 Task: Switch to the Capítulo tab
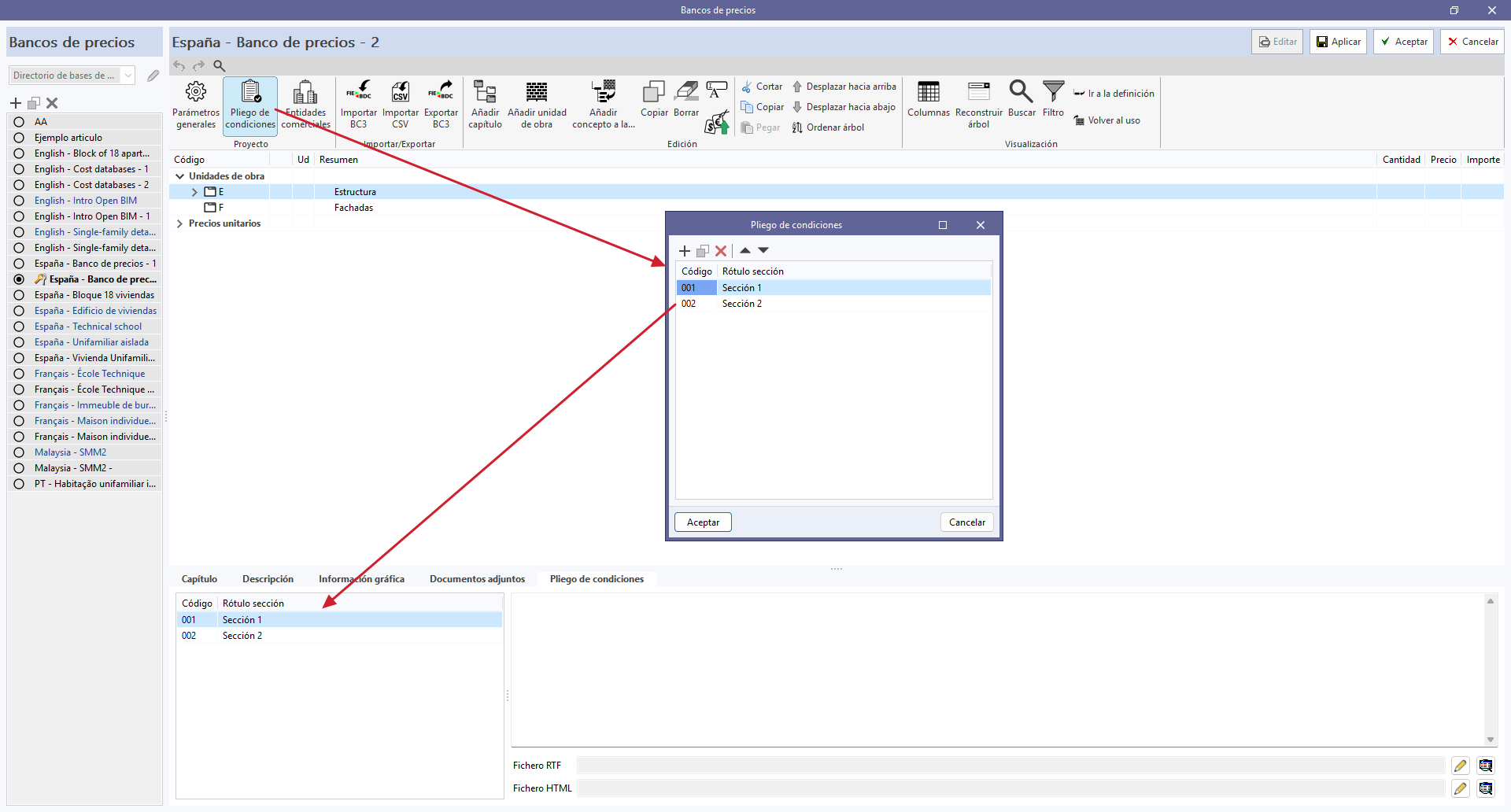pos(199,579)
